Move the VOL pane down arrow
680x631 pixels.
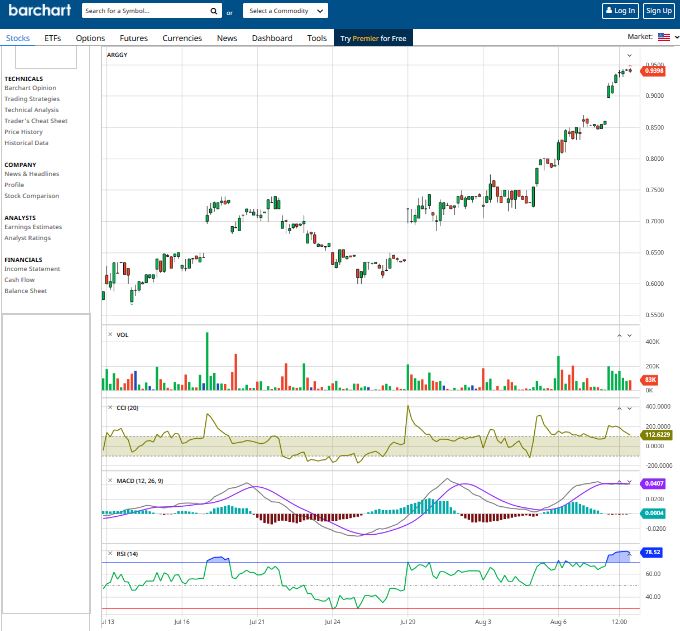click(629, 335)
